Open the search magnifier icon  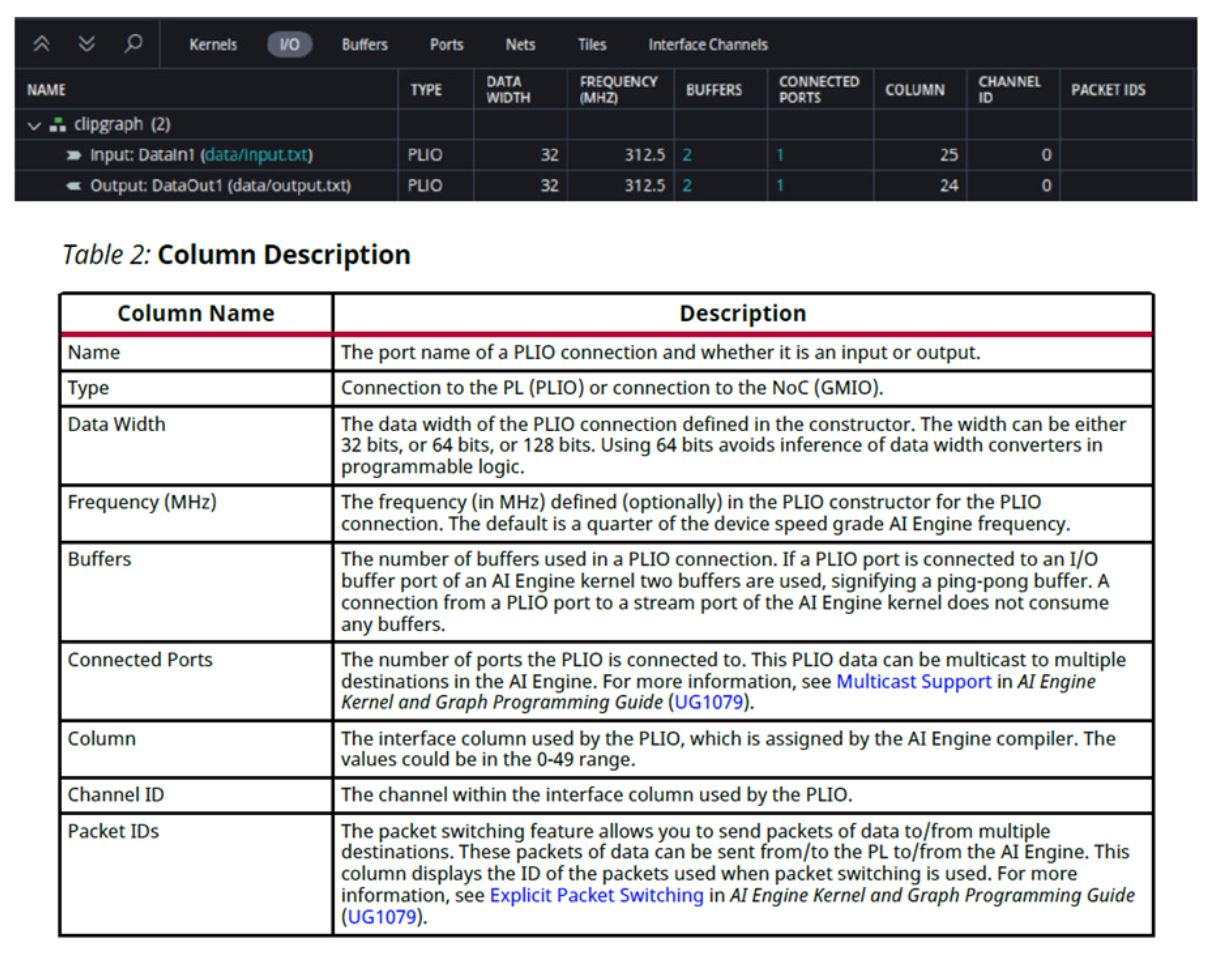132,44
